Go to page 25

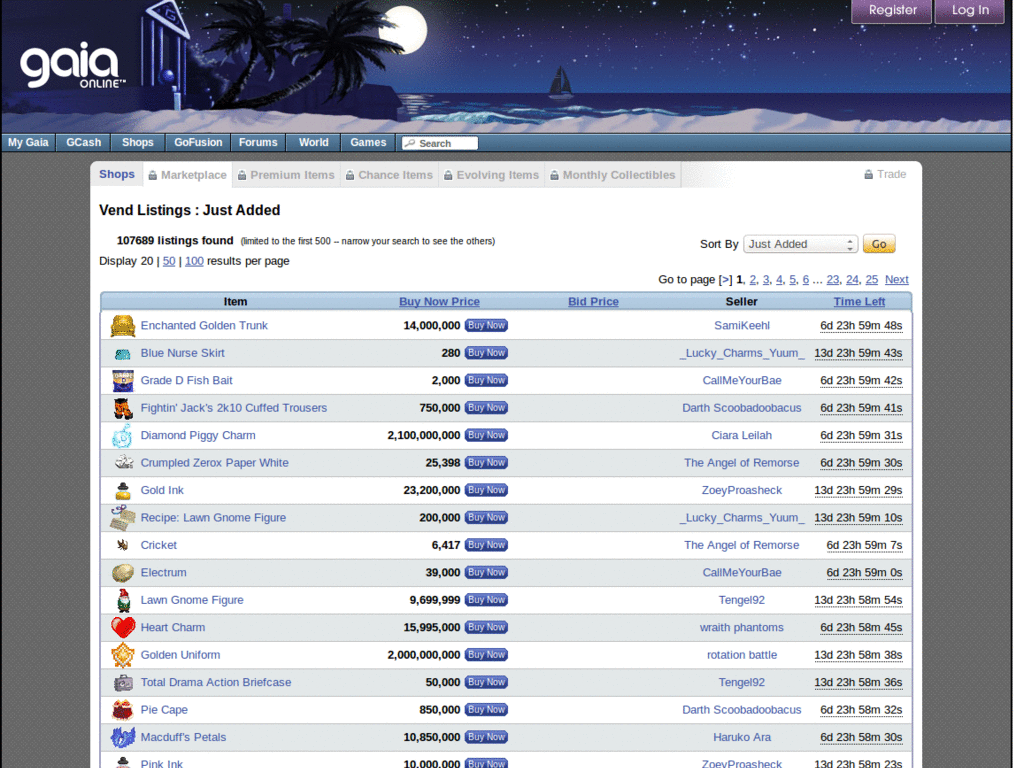pos(871,280)
